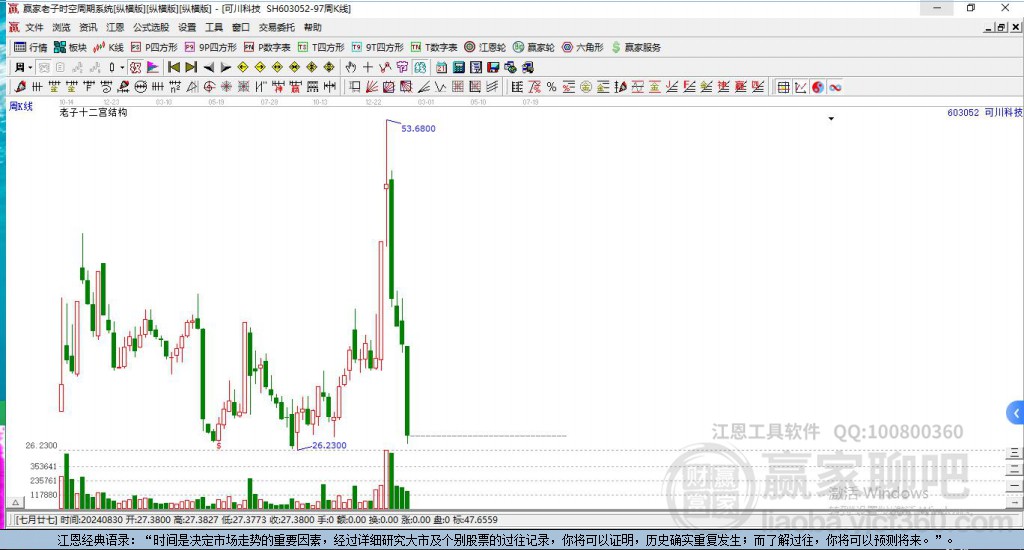The height and width of the screenshot is (550, 1024).
Task: Click the first yellow diamond arrow icon
Action: (243, 67)
